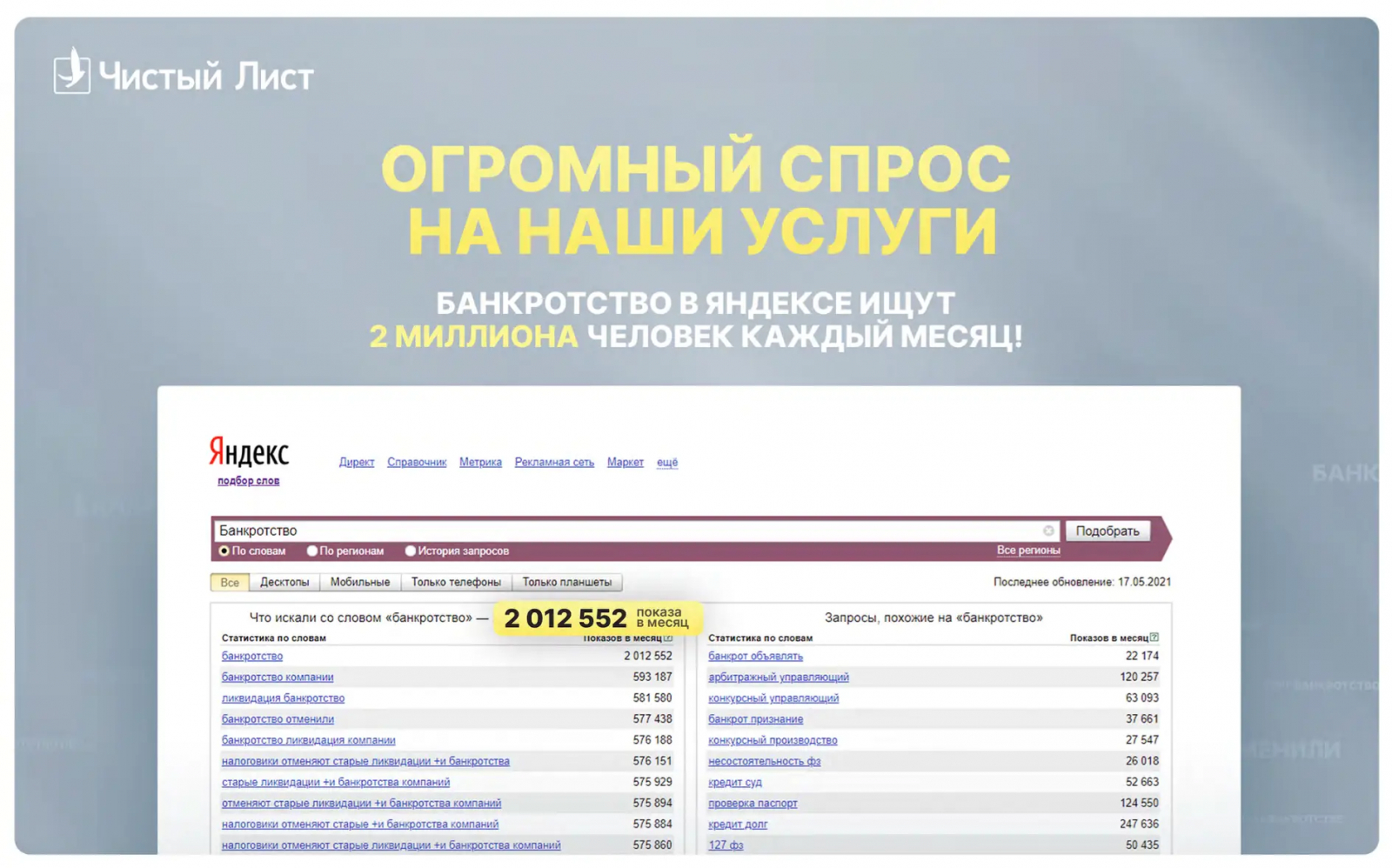The width and height of the screenshot is (1392, 868).
Task: Select the По регионам radio button
Action: (311, 551)
